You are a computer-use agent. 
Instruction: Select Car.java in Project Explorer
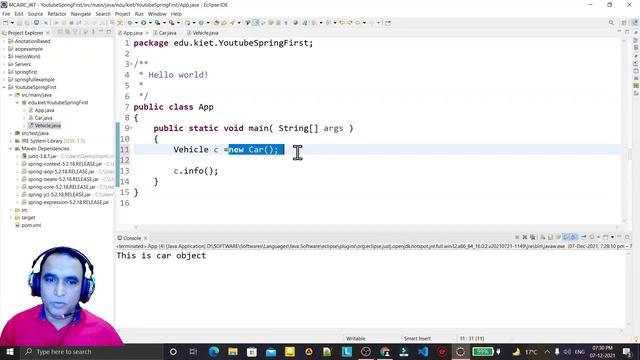43,118
